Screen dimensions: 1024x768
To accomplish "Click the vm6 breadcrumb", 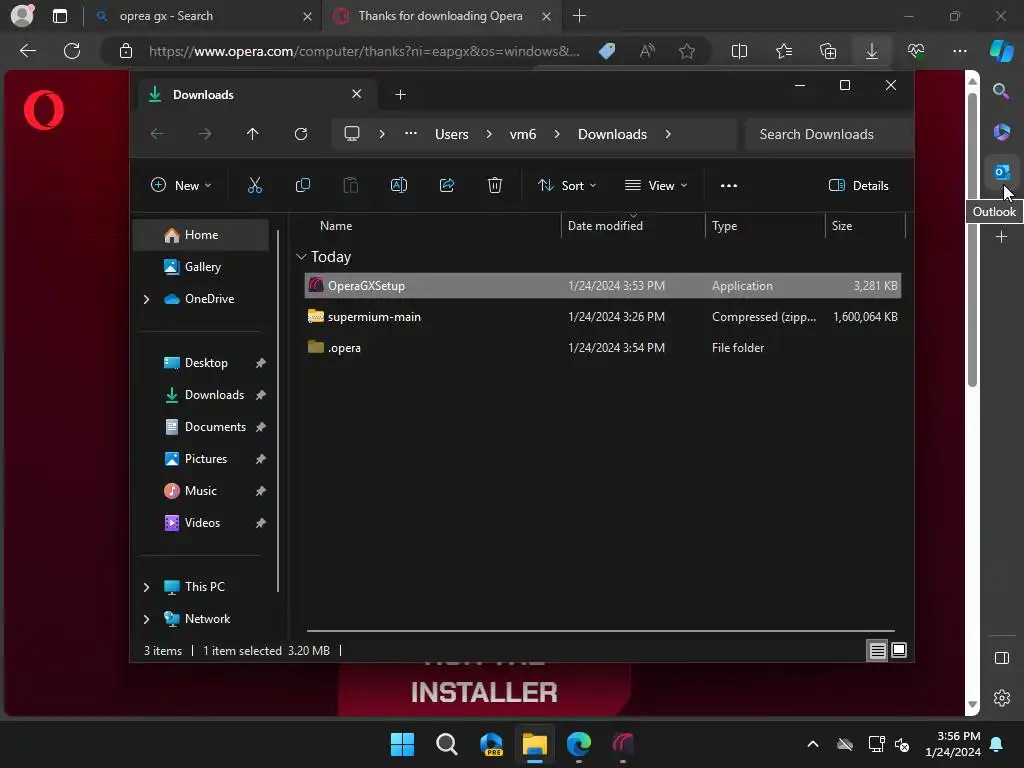I will (522, 134).
